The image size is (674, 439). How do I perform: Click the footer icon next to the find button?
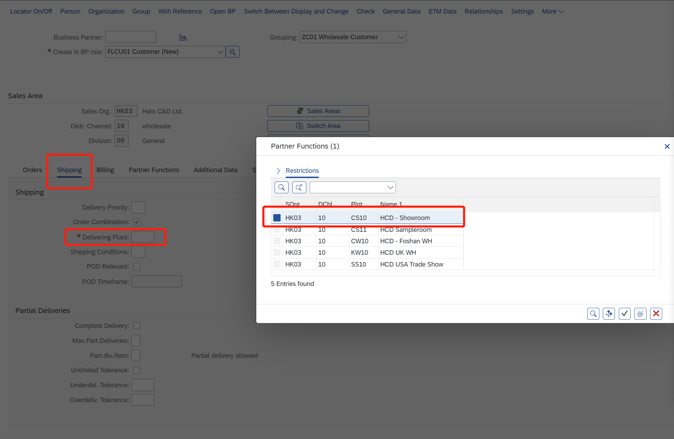pyautogui.click(x=609, y=314)
